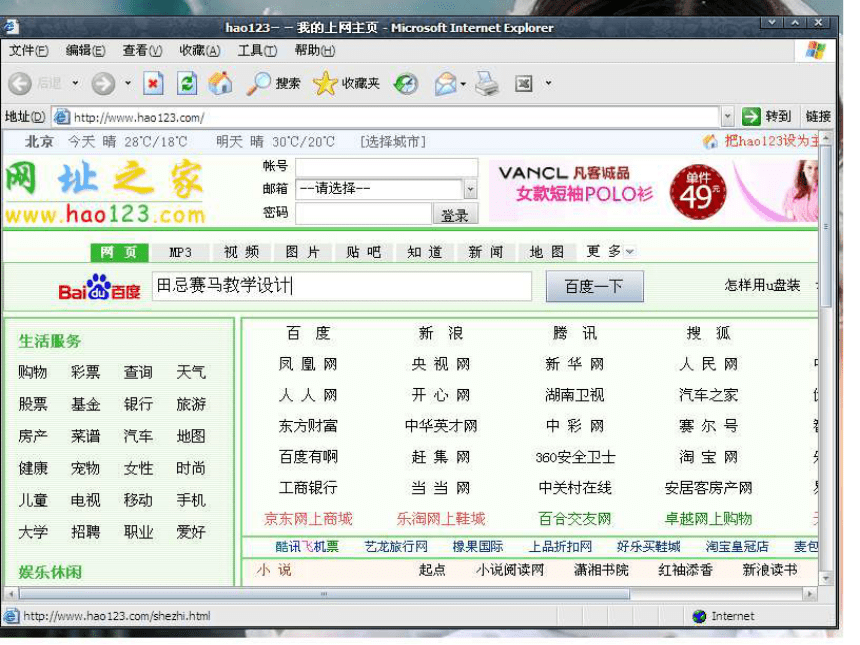Screen dimensions: 860x645
Task: Click the address bar URL field
Action: (384, 116)
